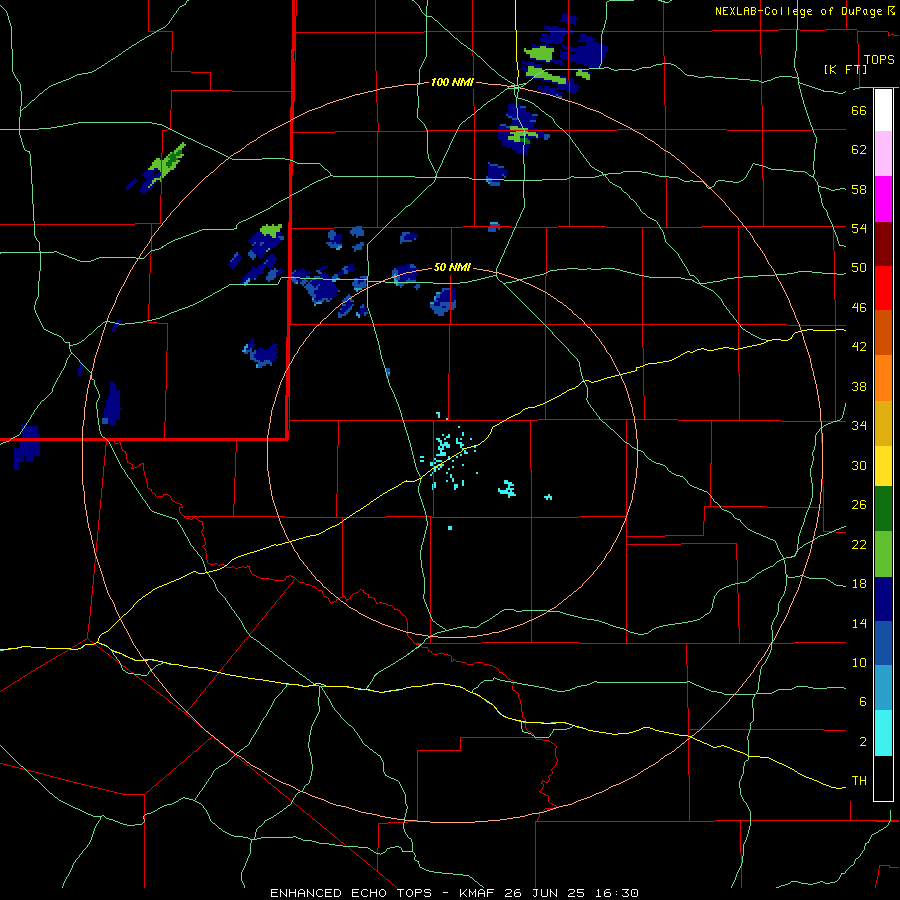Image resolution: width=900 pixels, height=900 pixels.
Task: Select the dark green legend swatch
Action: click(x=883, y=509)
